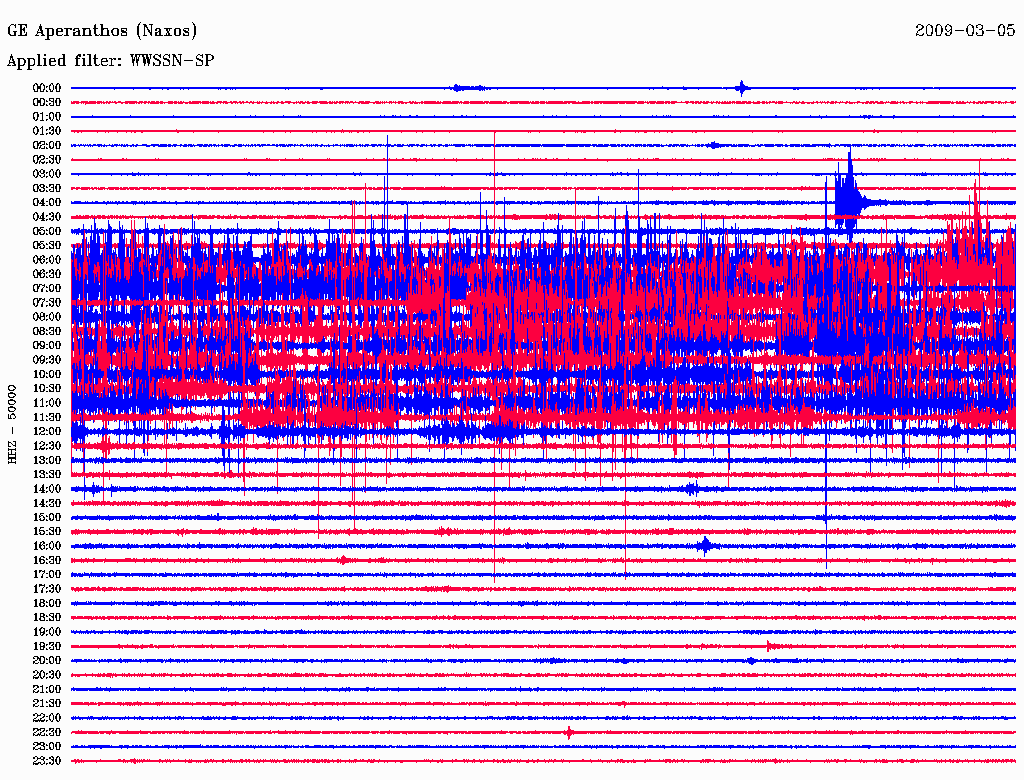Click the 00:30 time label
Image resolution: width=1024 pixels, height=780 pixels.
(x=47, y=103)
